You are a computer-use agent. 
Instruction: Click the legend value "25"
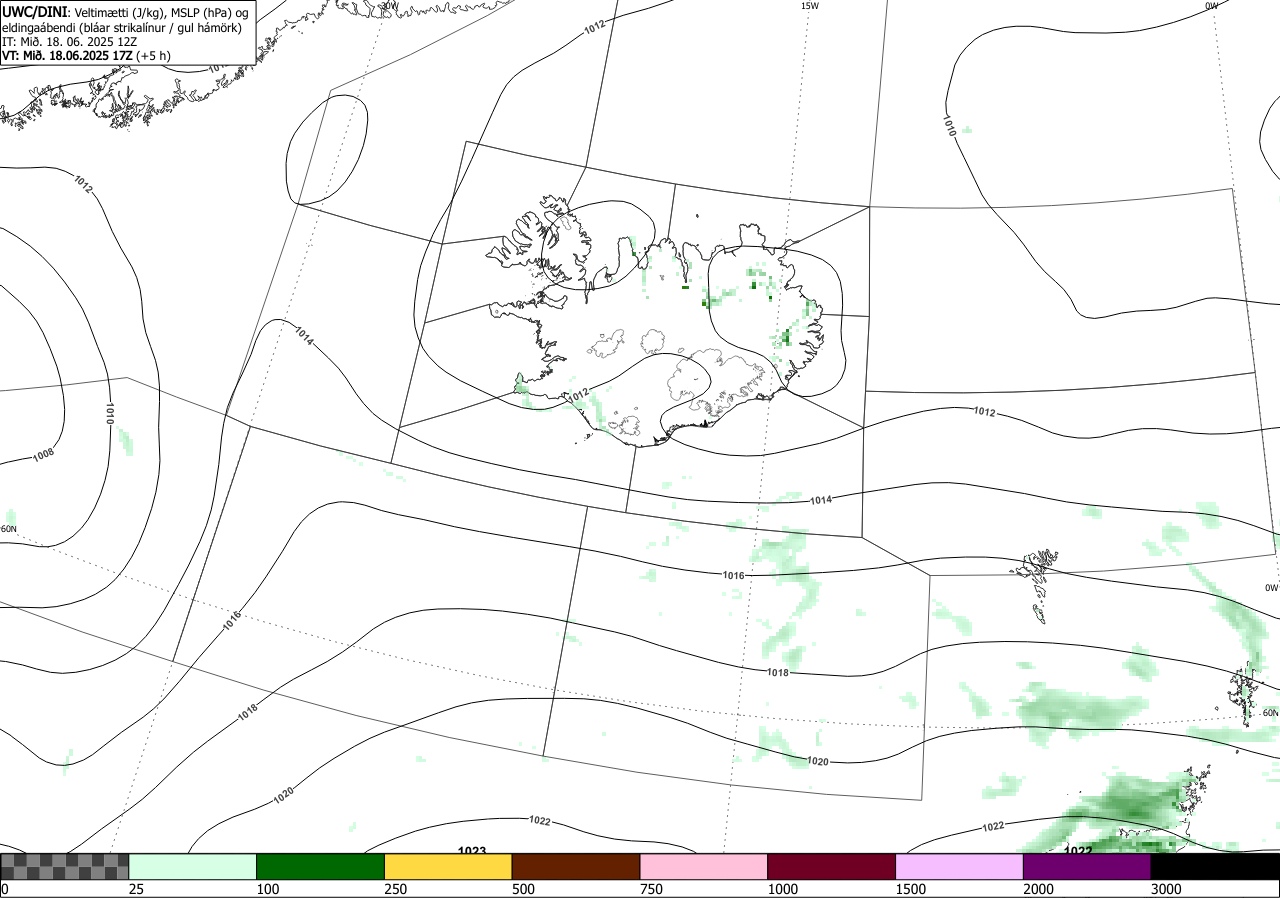click(137, 889)
